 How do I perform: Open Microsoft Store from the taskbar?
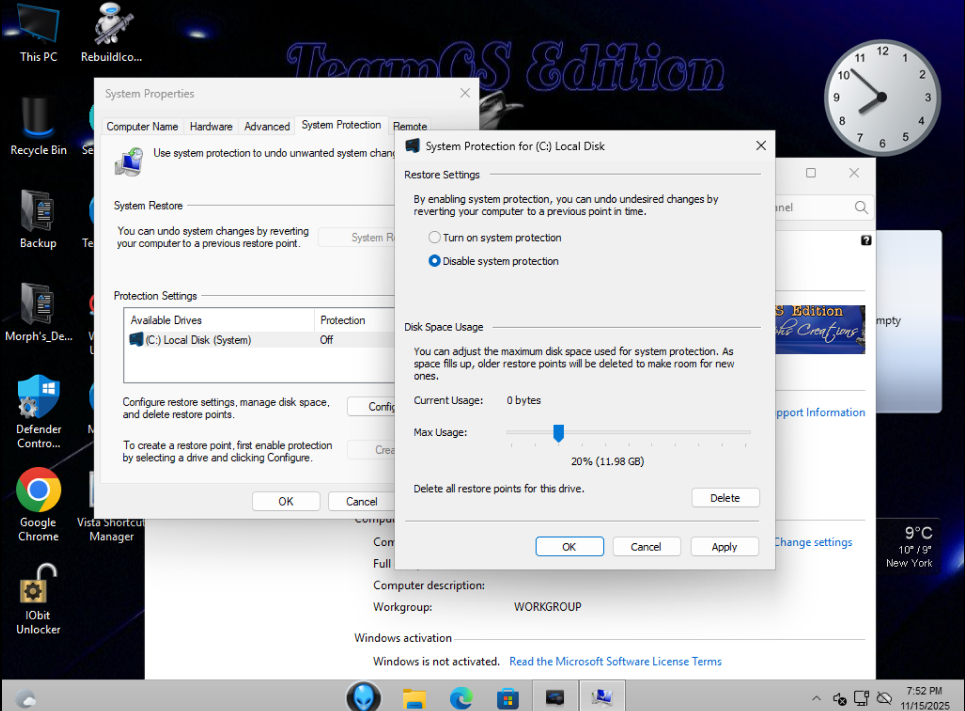[508, 697]
